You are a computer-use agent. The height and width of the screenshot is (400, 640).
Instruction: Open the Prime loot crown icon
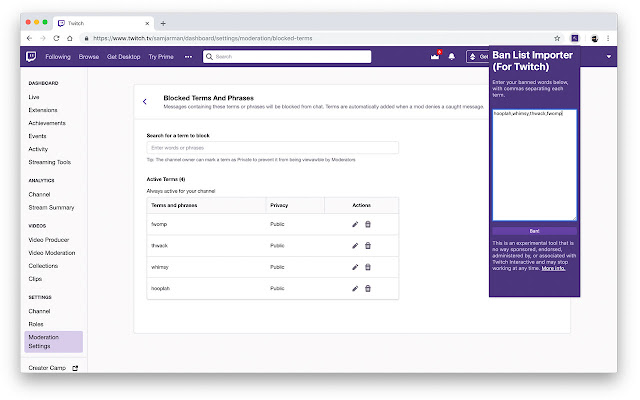435,56
